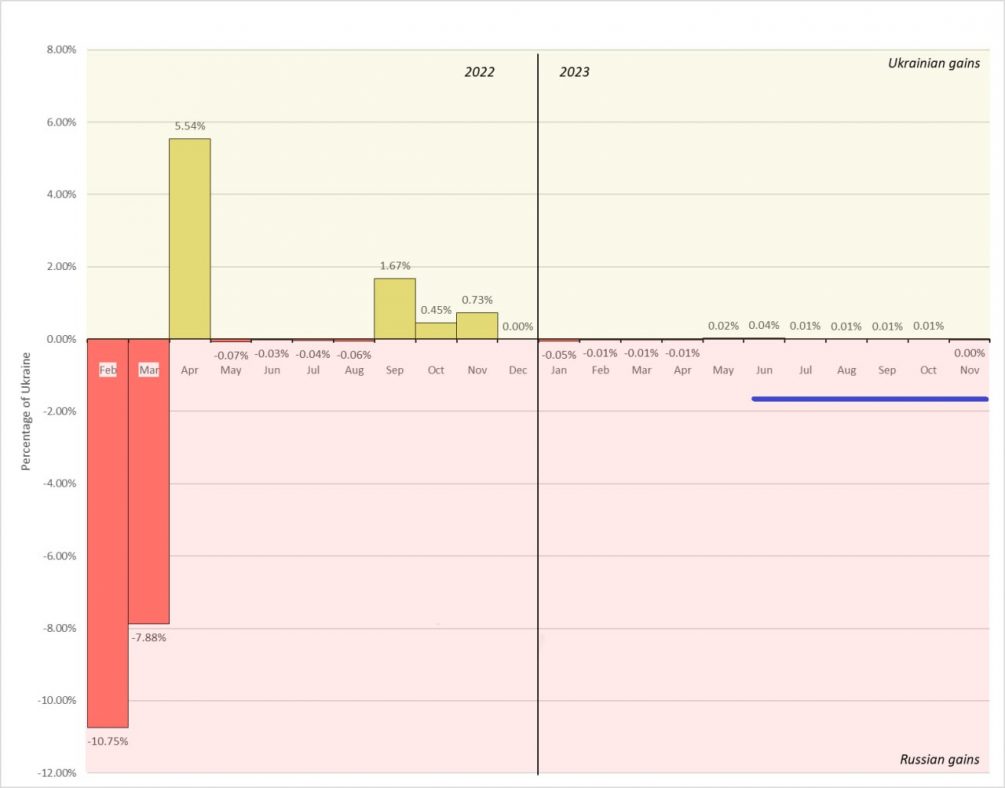Select the yellow September 2022 bar
1005x788 pixels.
(394, 308)
